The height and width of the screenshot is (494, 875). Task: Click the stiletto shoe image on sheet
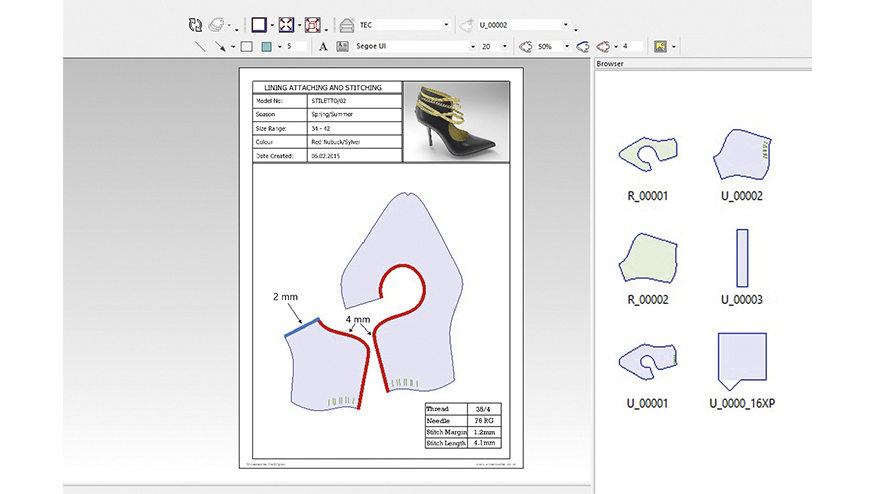pyautogui.click(x=456, y=121)
